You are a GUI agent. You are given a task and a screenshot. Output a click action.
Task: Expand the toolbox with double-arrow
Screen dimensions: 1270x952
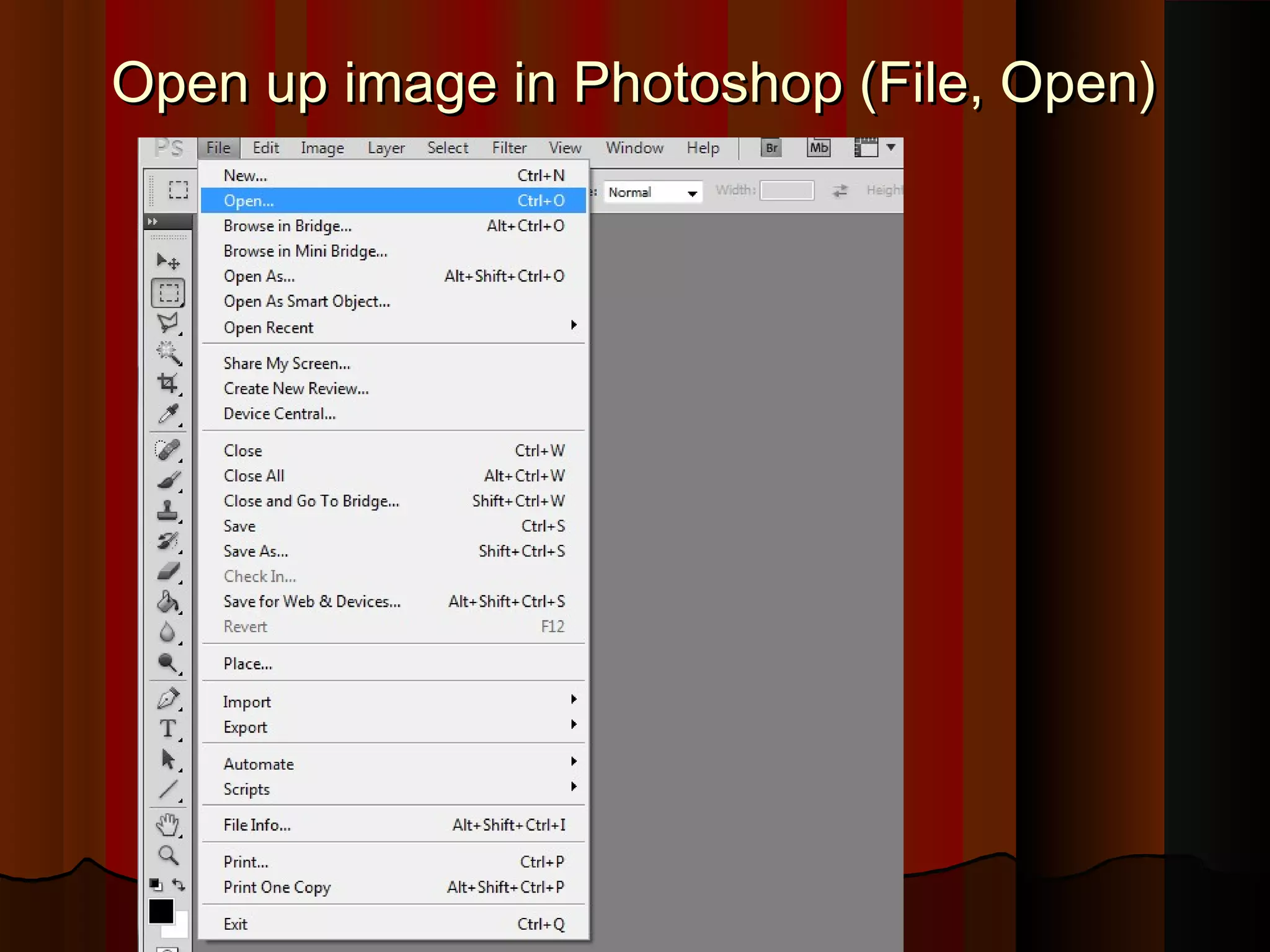[153, 221]
